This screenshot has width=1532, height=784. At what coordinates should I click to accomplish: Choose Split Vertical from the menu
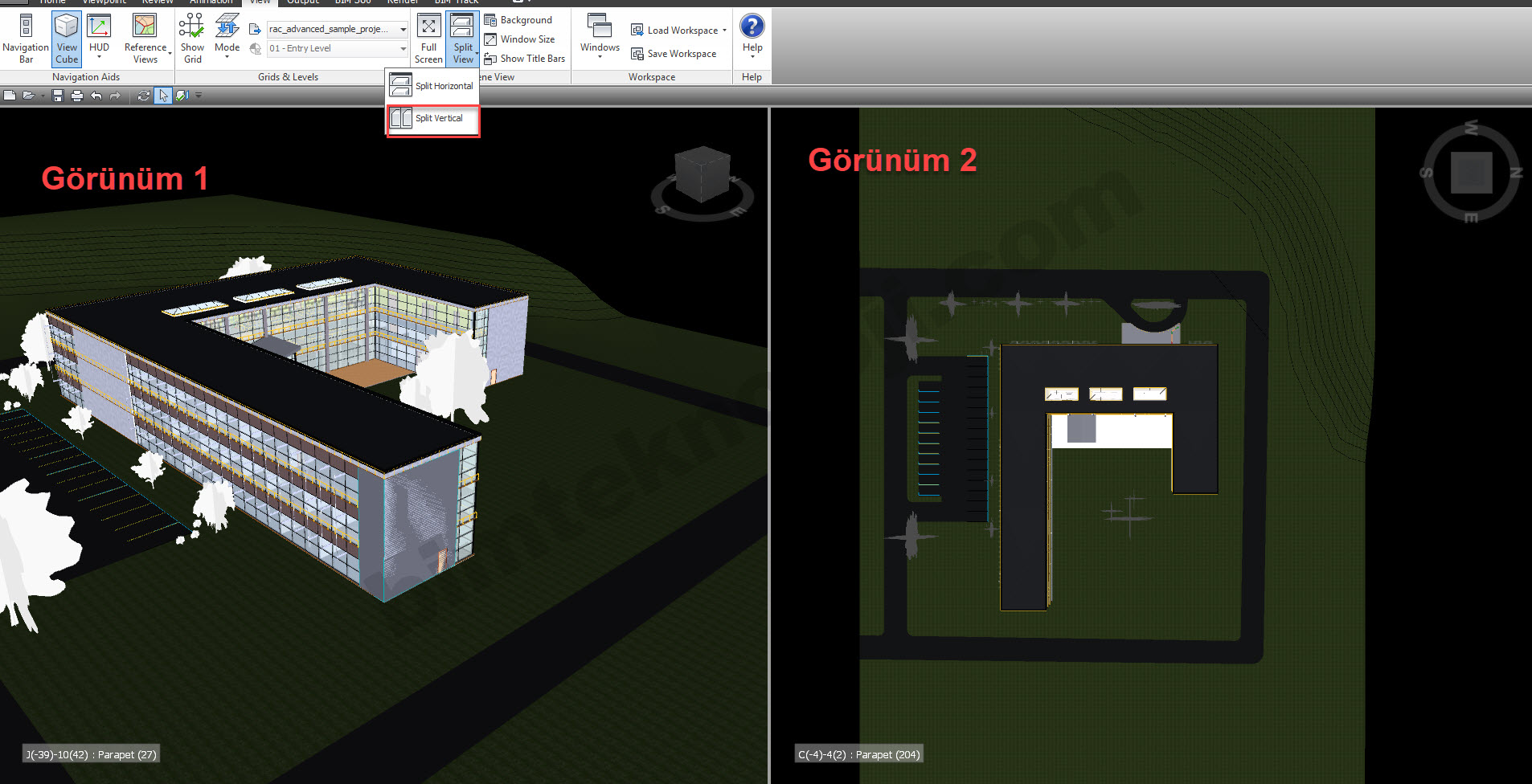coord(433,119)
